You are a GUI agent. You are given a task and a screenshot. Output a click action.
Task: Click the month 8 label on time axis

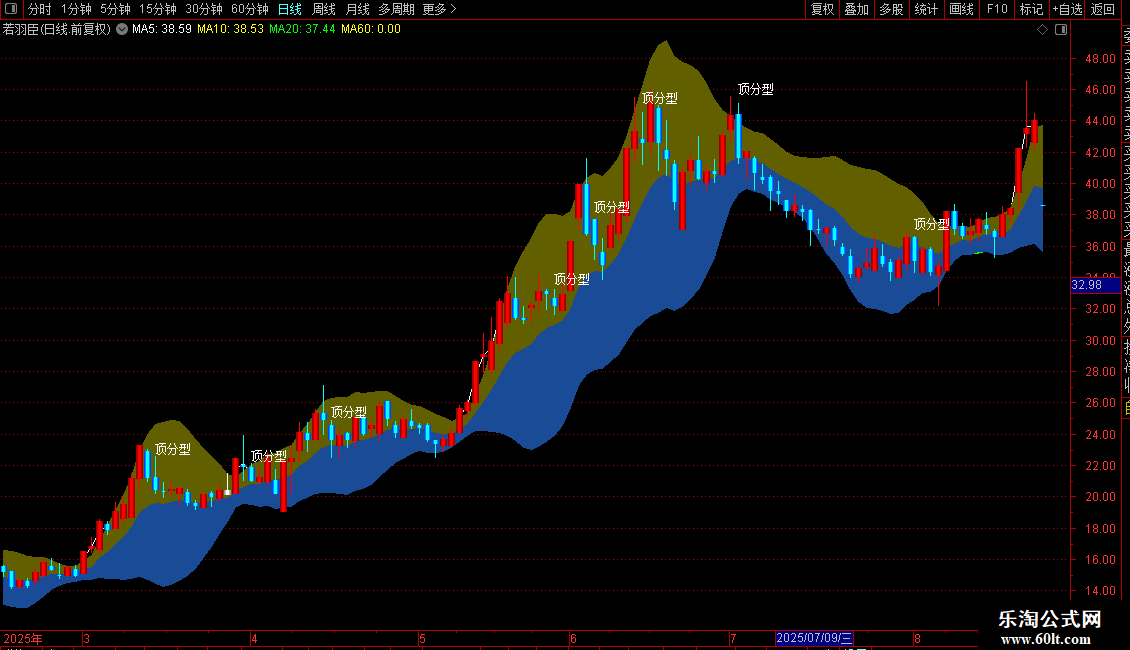(917, 638)
